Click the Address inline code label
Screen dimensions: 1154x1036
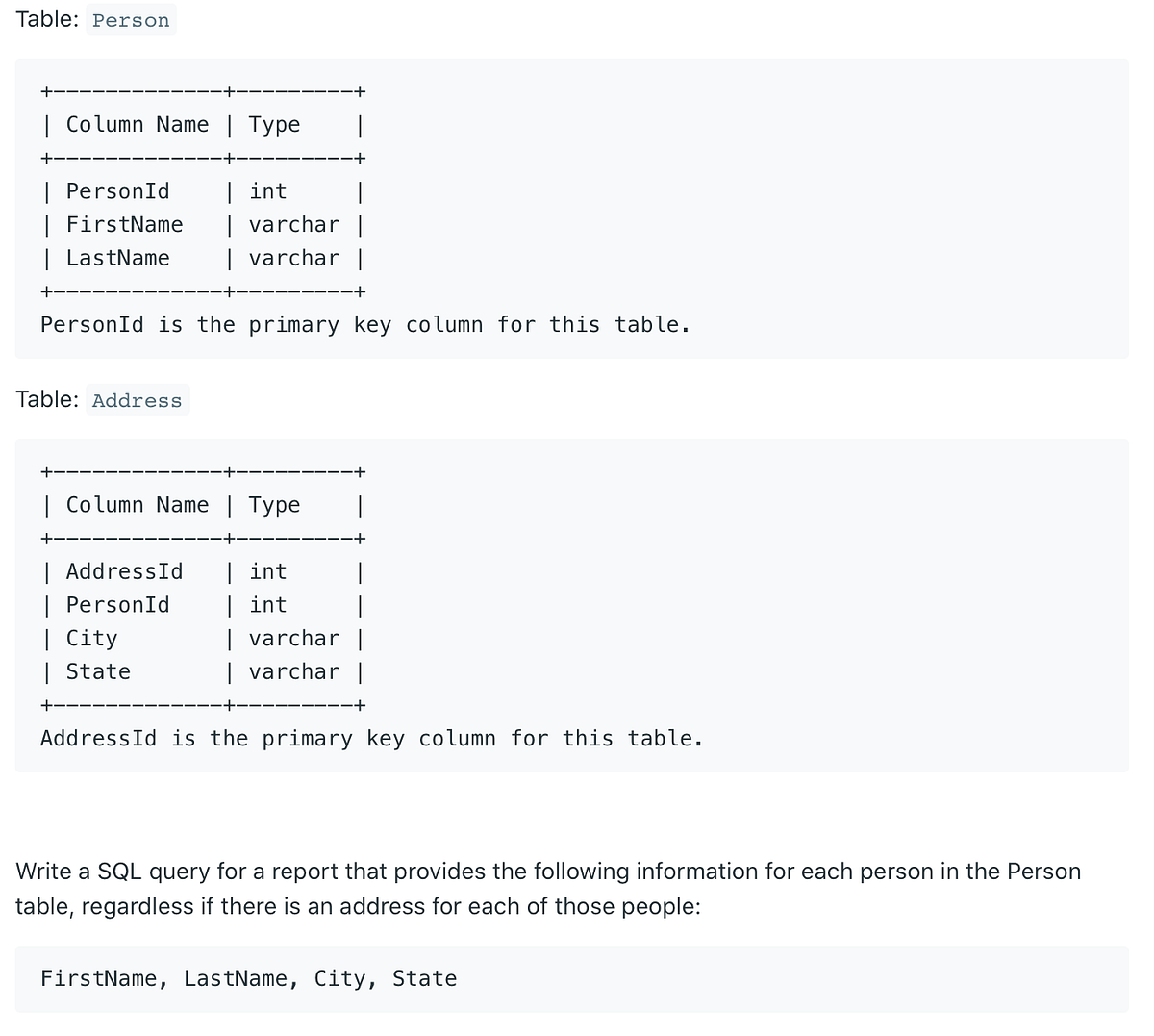pos(137,401)
